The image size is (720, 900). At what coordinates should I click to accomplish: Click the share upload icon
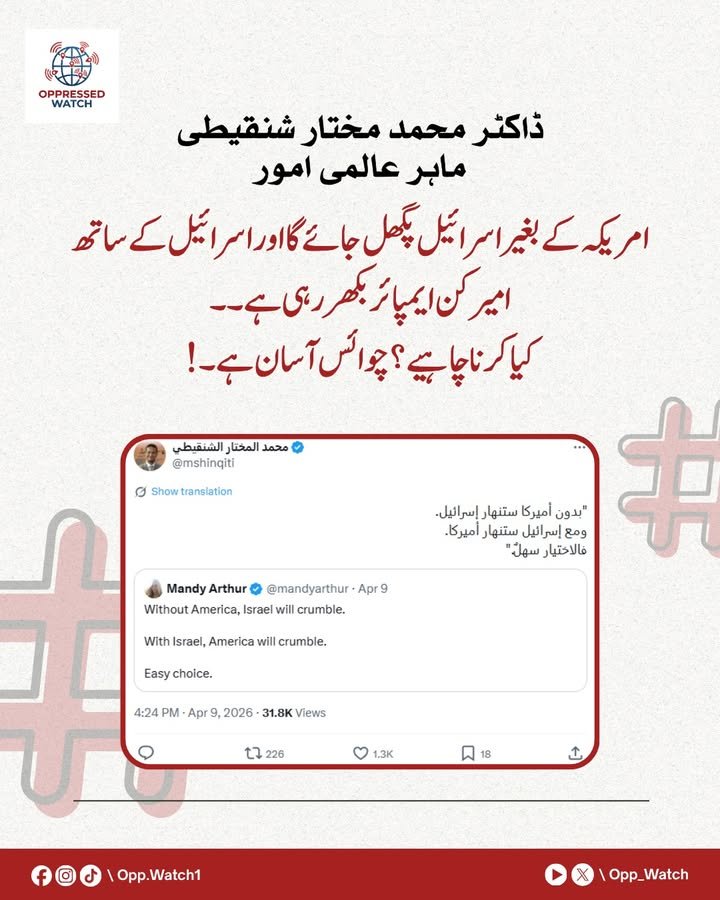575,753
